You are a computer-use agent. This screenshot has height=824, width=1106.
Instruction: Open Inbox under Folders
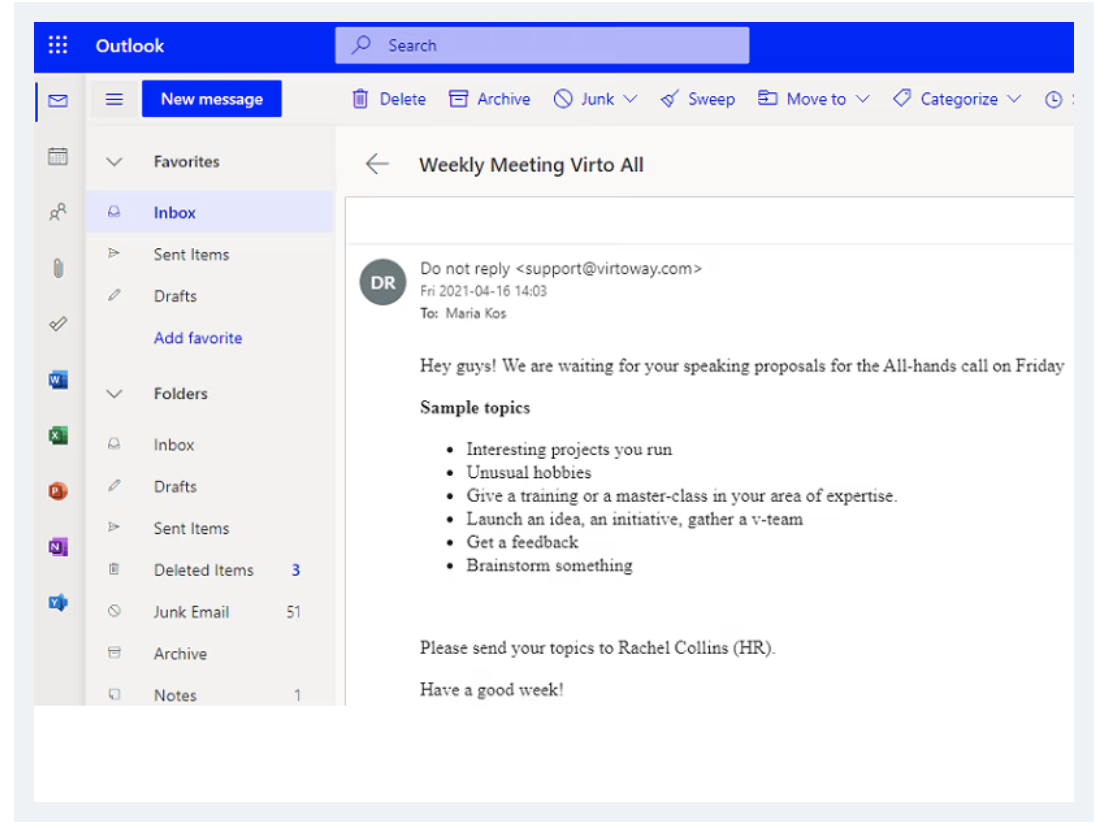[209, 445]
